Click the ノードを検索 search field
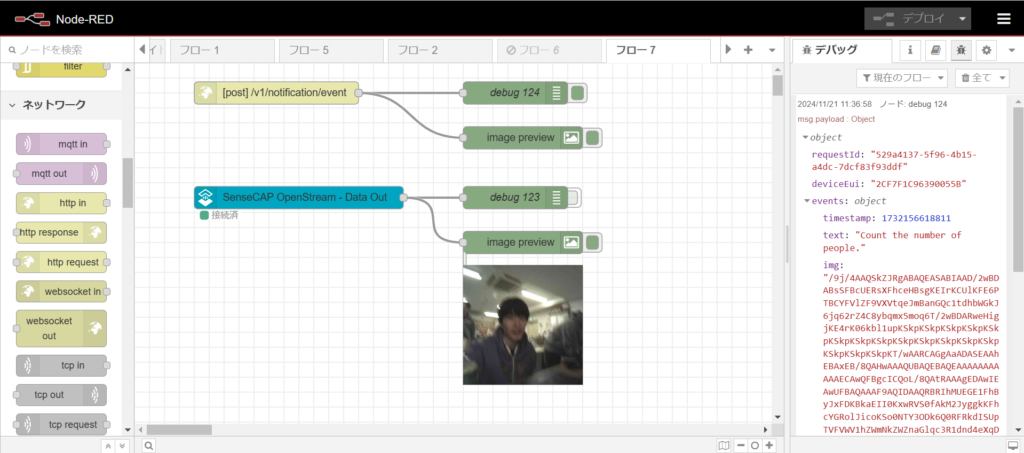 pyautogui.click(x=65, y=50)
